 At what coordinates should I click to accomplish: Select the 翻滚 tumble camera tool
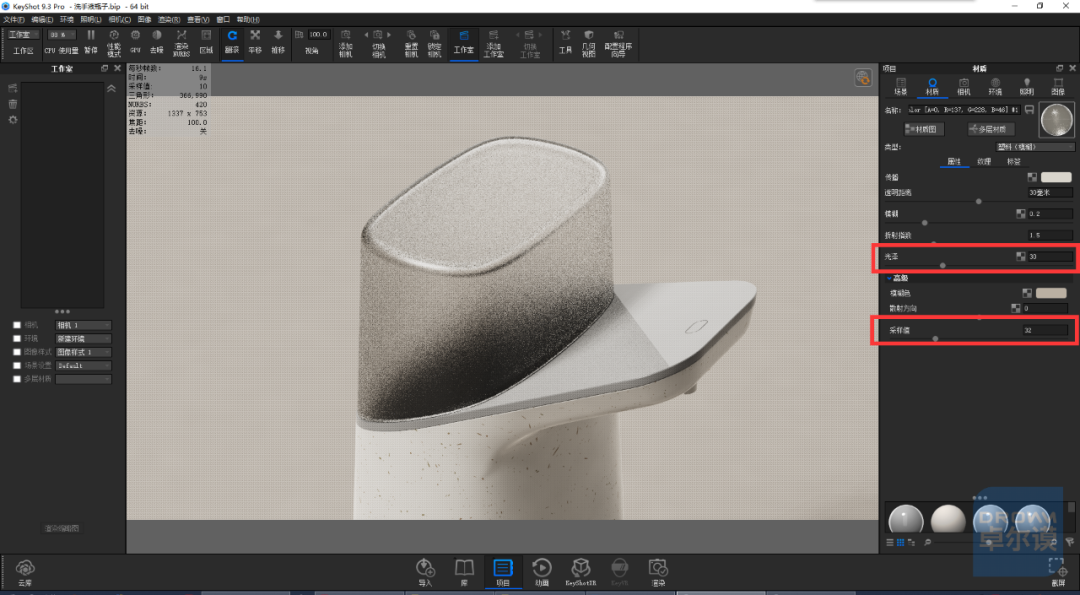pyautogui.click(x=232, y=41)
